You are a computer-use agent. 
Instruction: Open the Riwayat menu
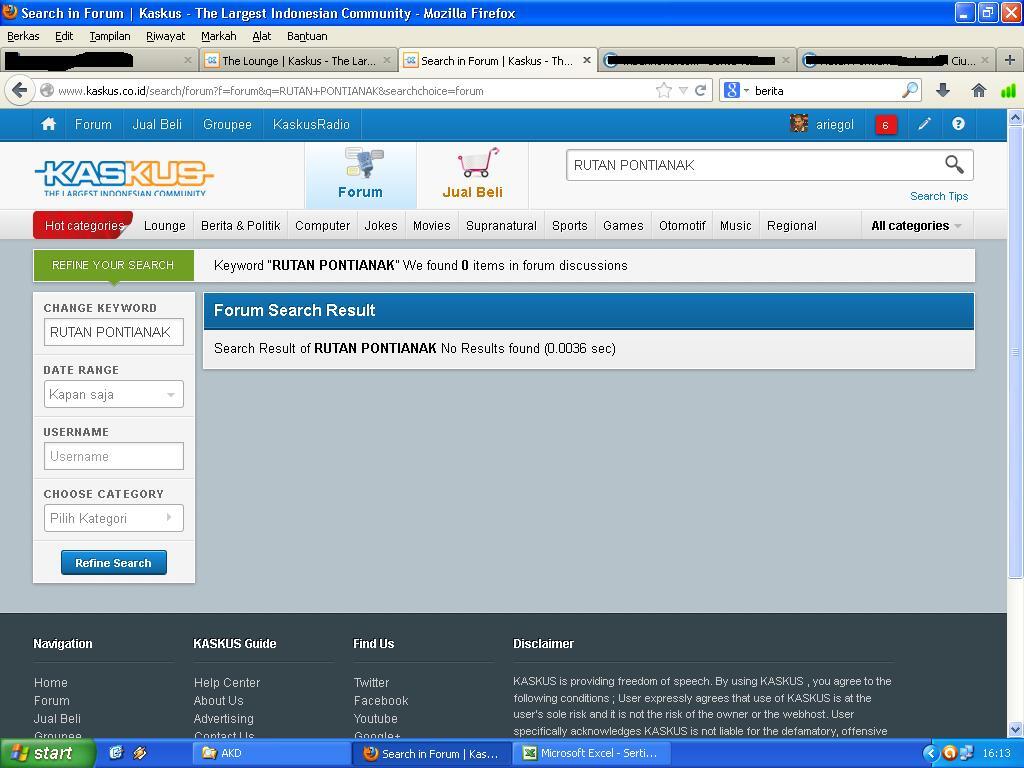click(x=165, y=36)
